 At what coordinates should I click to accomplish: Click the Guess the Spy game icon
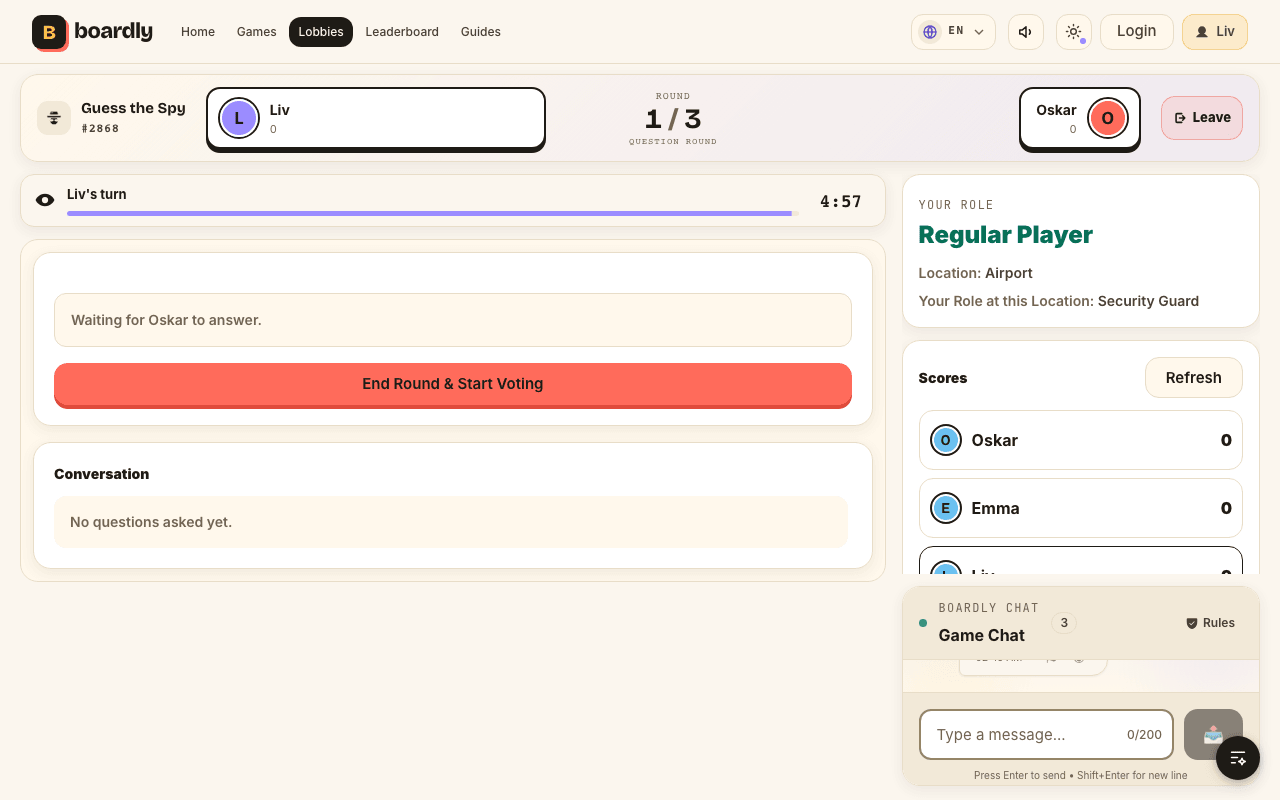point(54,118)
